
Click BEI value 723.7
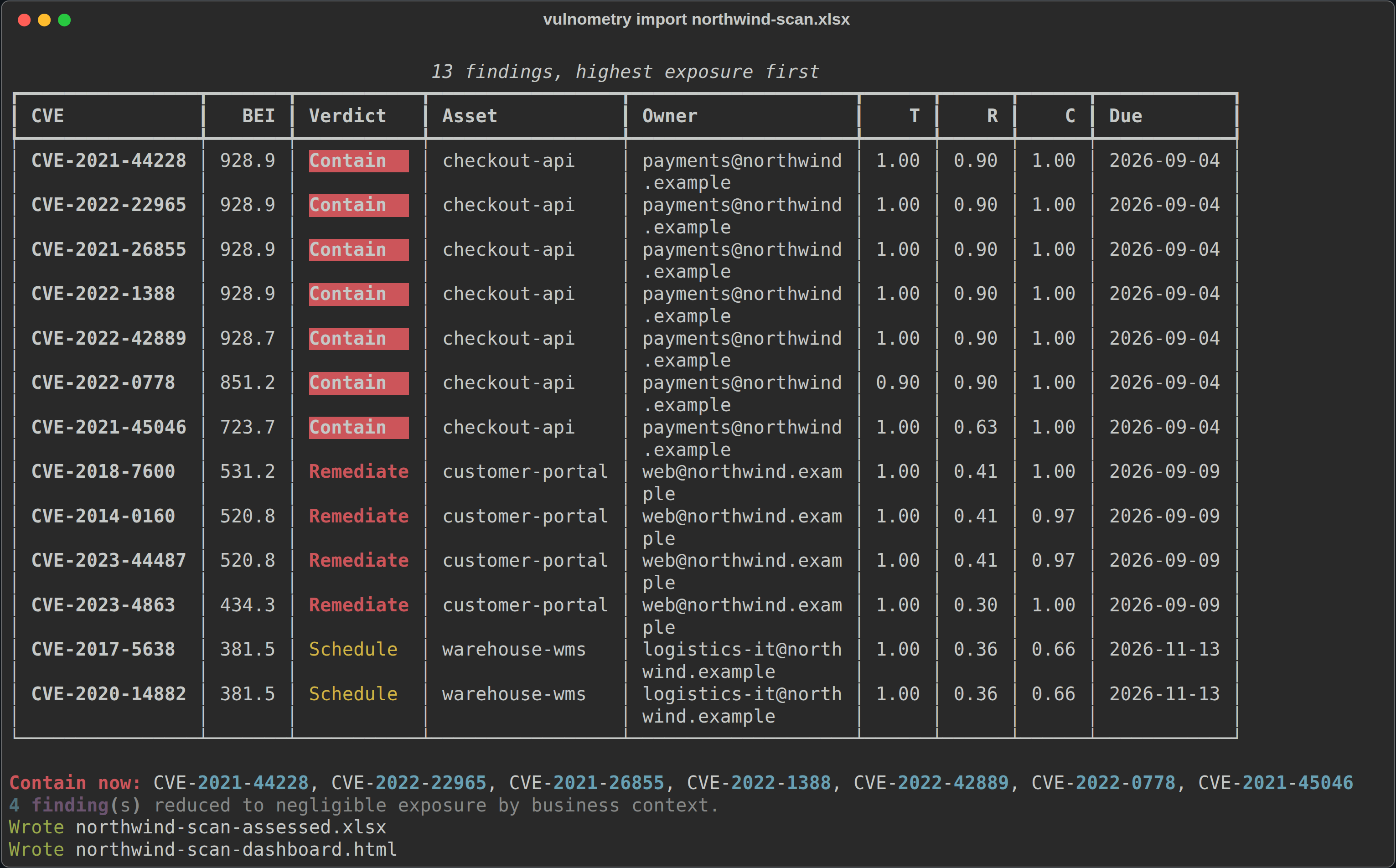(248, 428)
